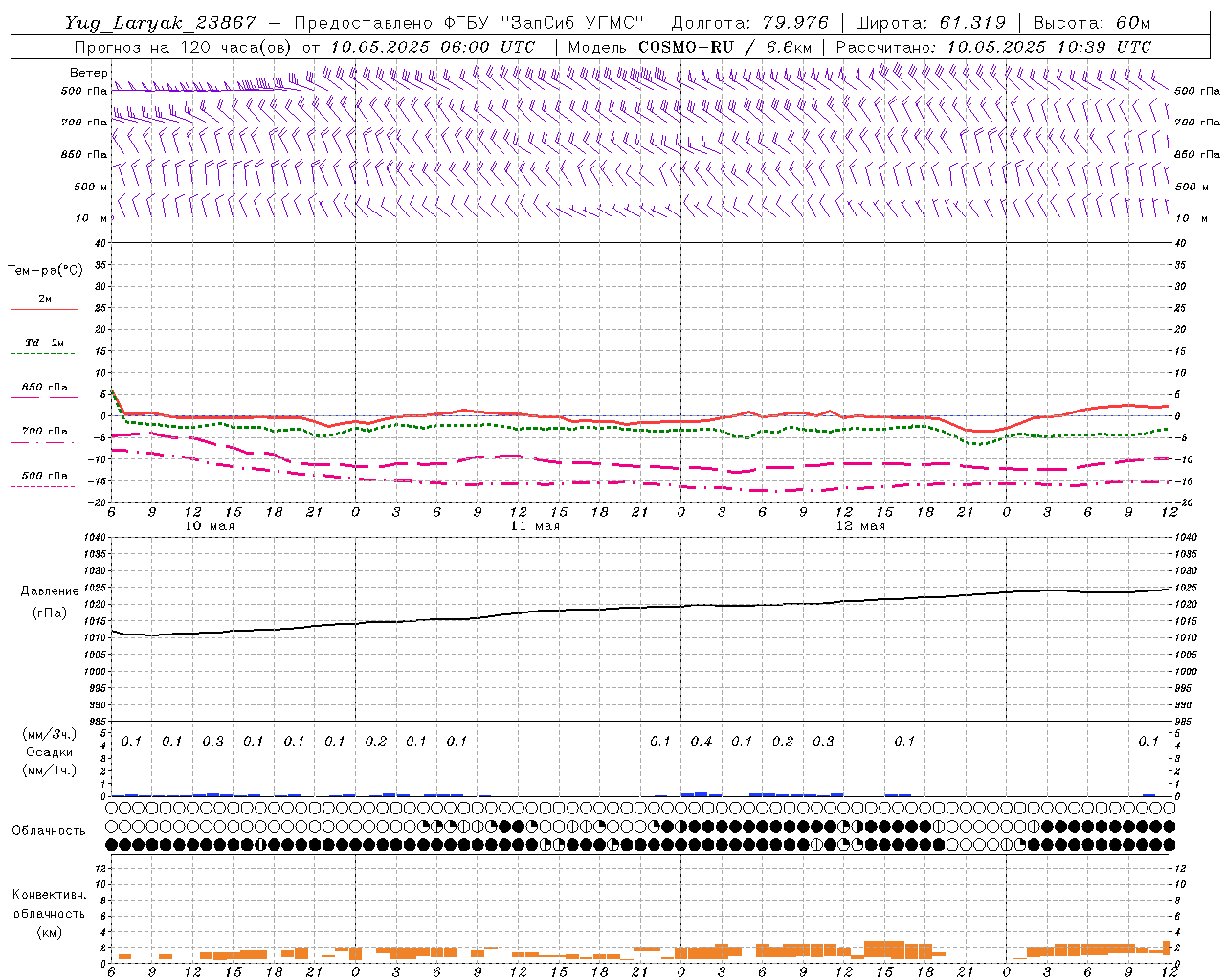1225x980 pixels.
Task: Click the '10 мая' date label
Action: 210,526
